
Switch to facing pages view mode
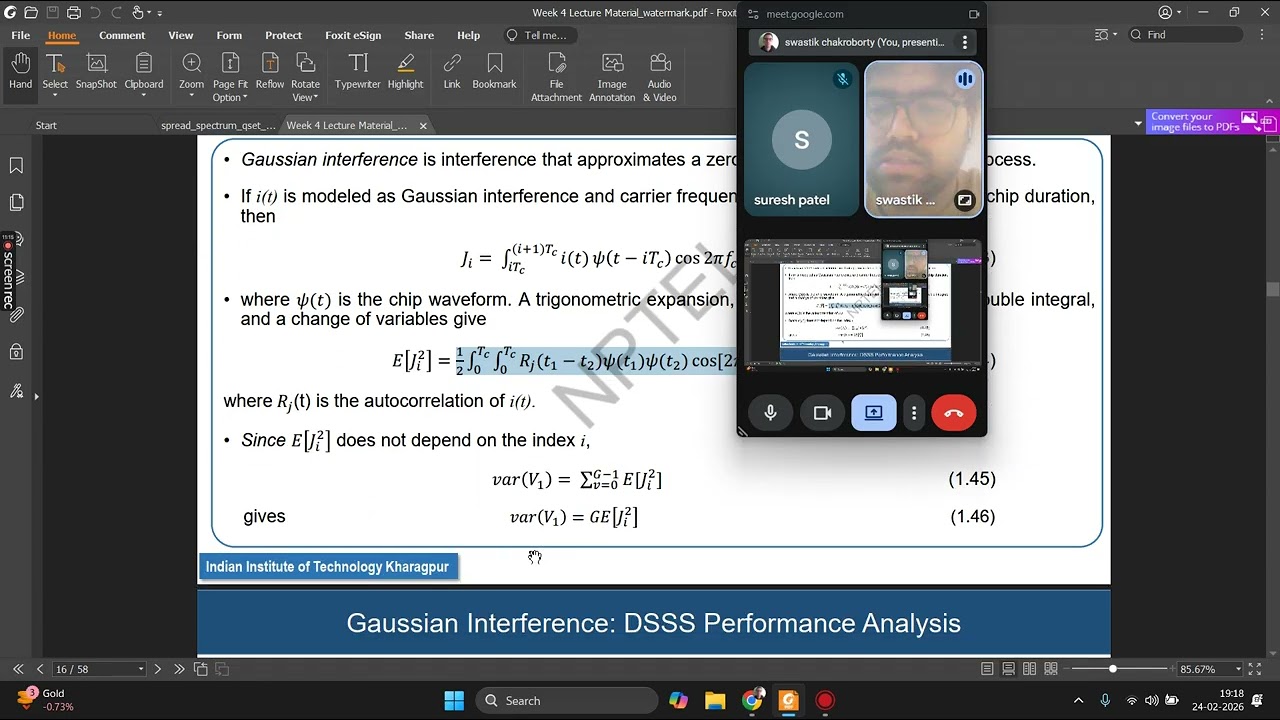(1029, 669)
